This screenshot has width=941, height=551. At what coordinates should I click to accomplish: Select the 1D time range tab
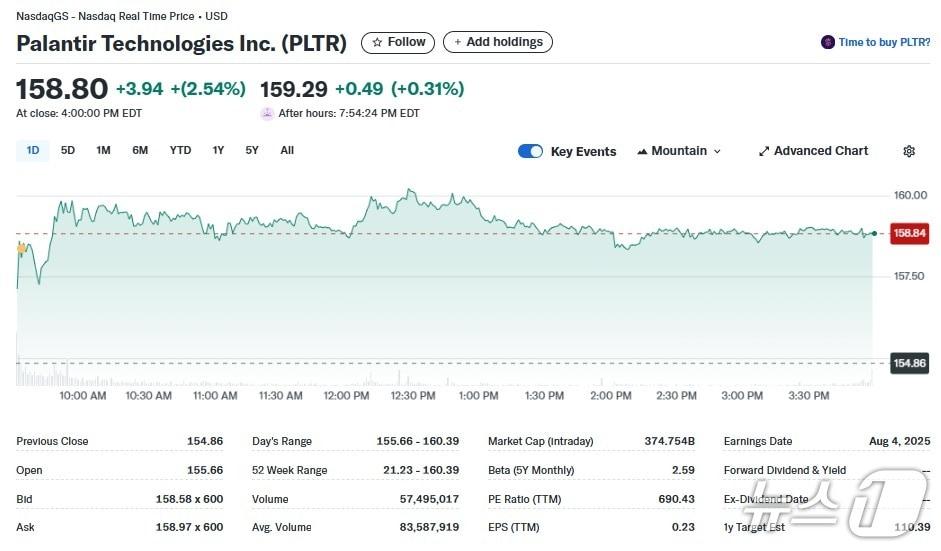coord(33,150)
